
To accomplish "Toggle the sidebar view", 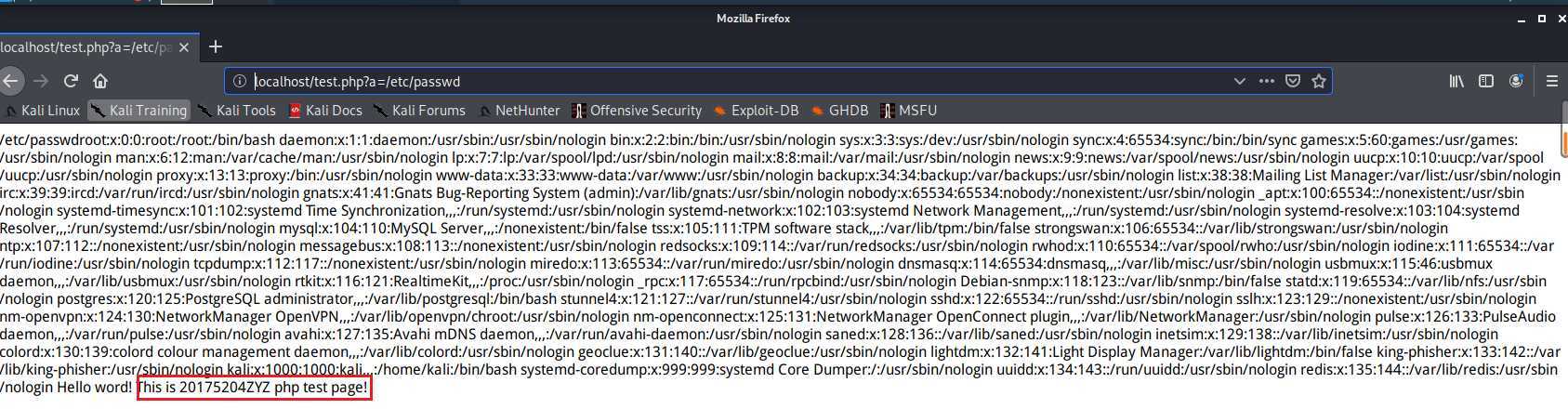I will (x=1486, y=81).
